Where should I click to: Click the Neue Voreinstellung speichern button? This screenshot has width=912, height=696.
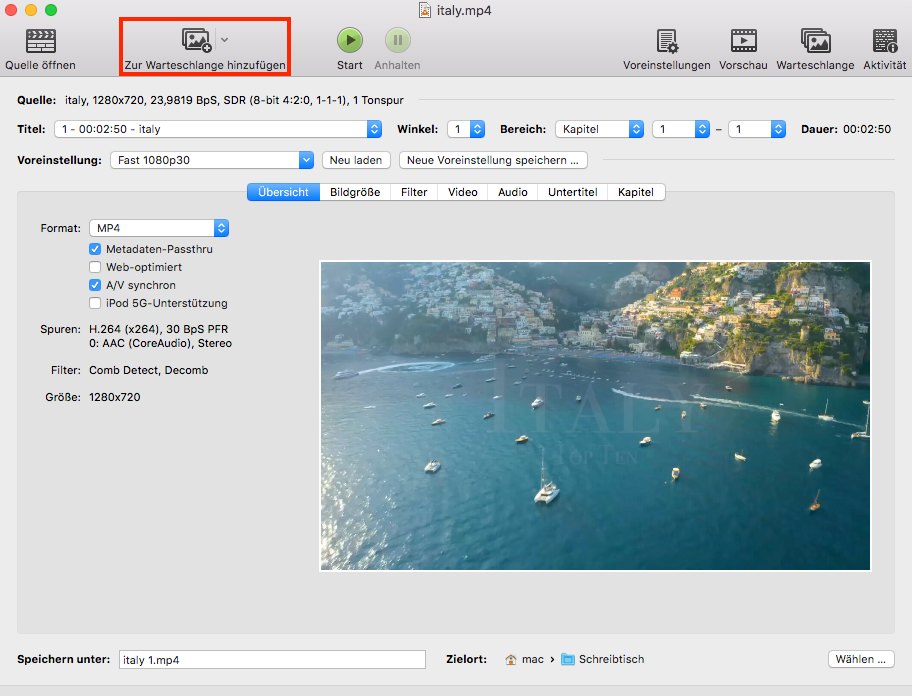(493, 160)
